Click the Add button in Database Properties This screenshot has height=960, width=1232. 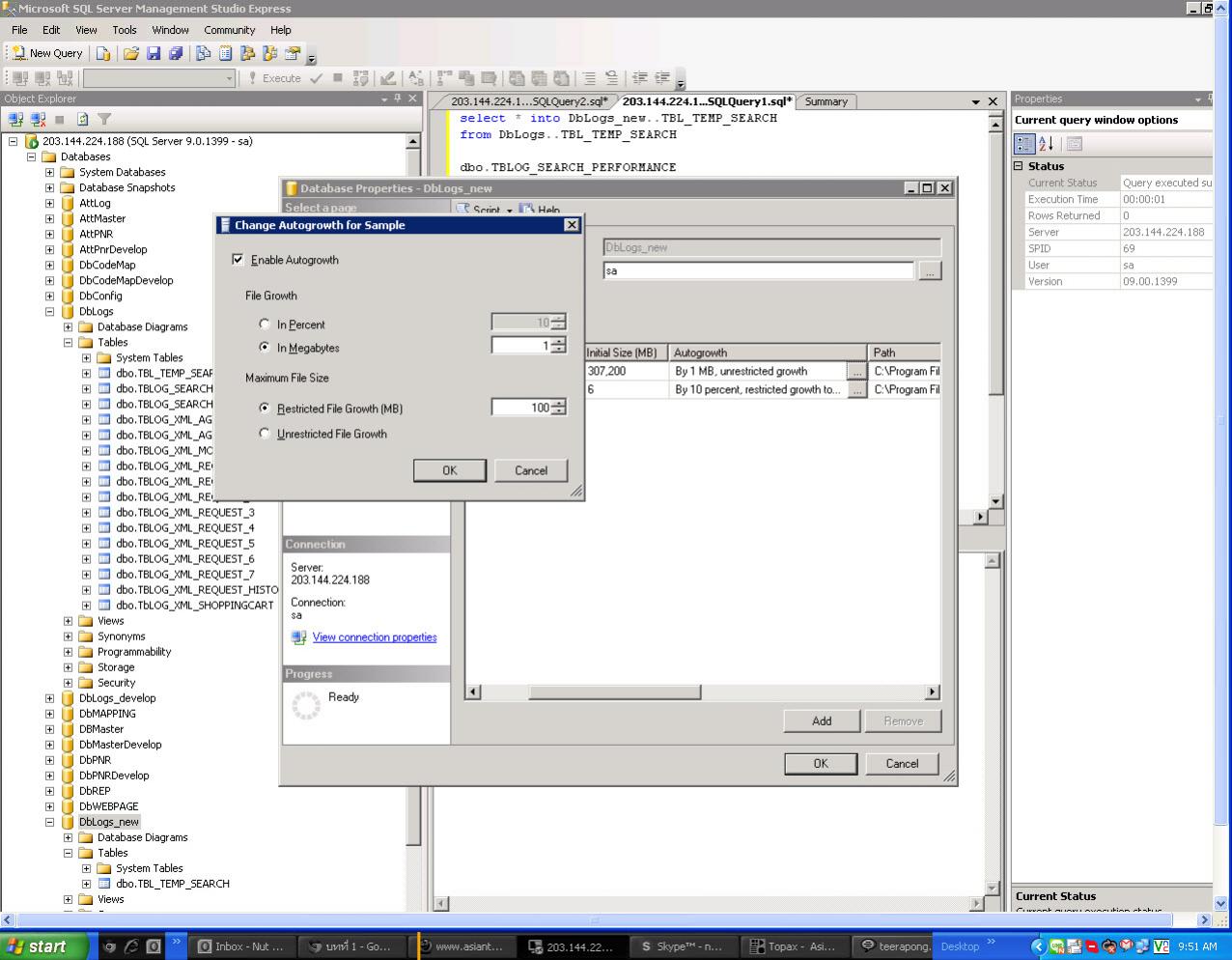(x=822, y=720)
